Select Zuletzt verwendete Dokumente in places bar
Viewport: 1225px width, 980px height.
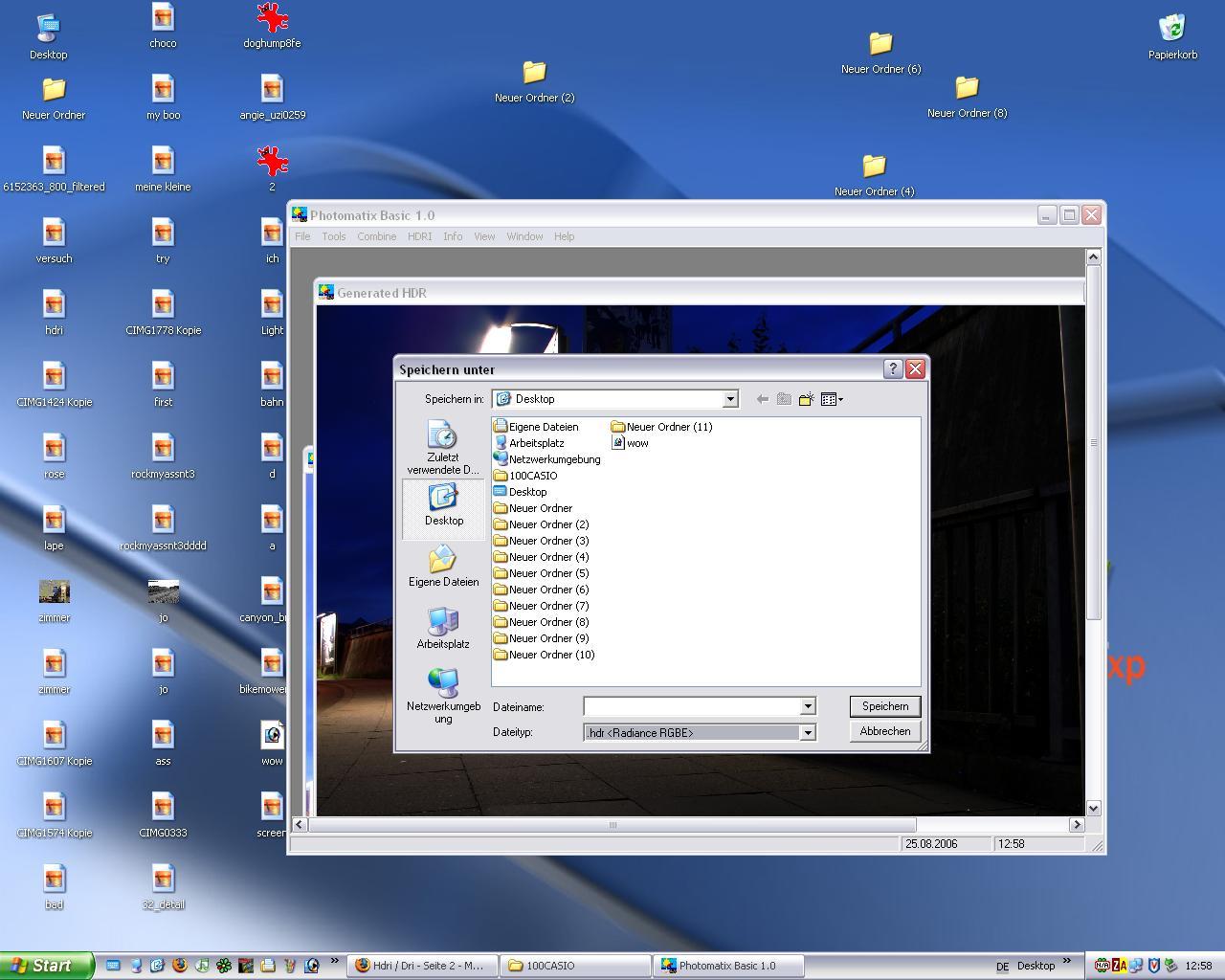pyautogui.click(x=443, y=448)
